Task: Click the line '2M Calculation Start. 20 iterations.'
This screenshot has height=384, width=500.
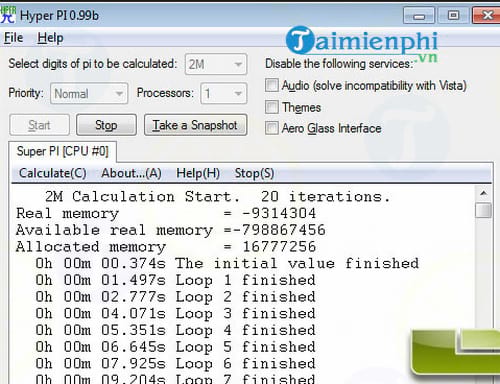Action: pyautogui.click(x=217, y=197)
